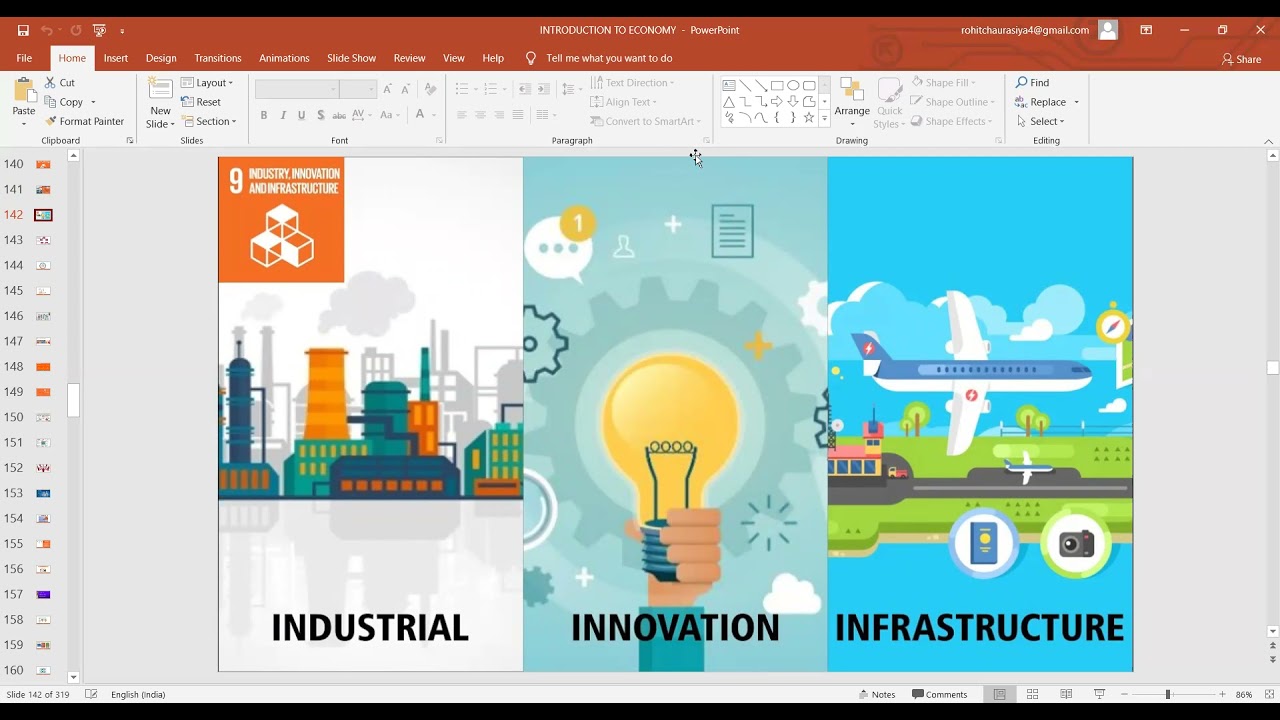
Task: Expand the Replace options arrow
Action: pyautogui.click(x=1077, y=102)
